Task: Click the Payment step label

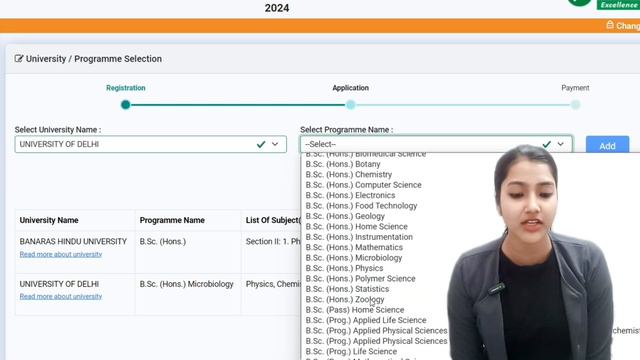Action: (x=575, y=88)
